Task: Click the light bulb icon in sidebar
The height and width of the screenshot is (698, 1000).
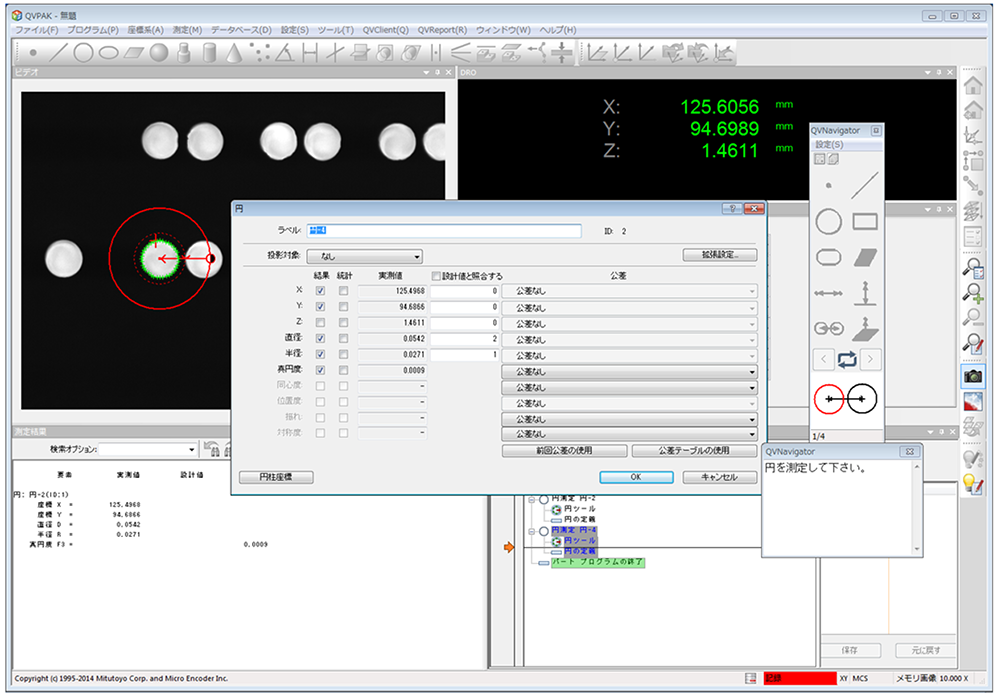Action: [x=972, y=484]
